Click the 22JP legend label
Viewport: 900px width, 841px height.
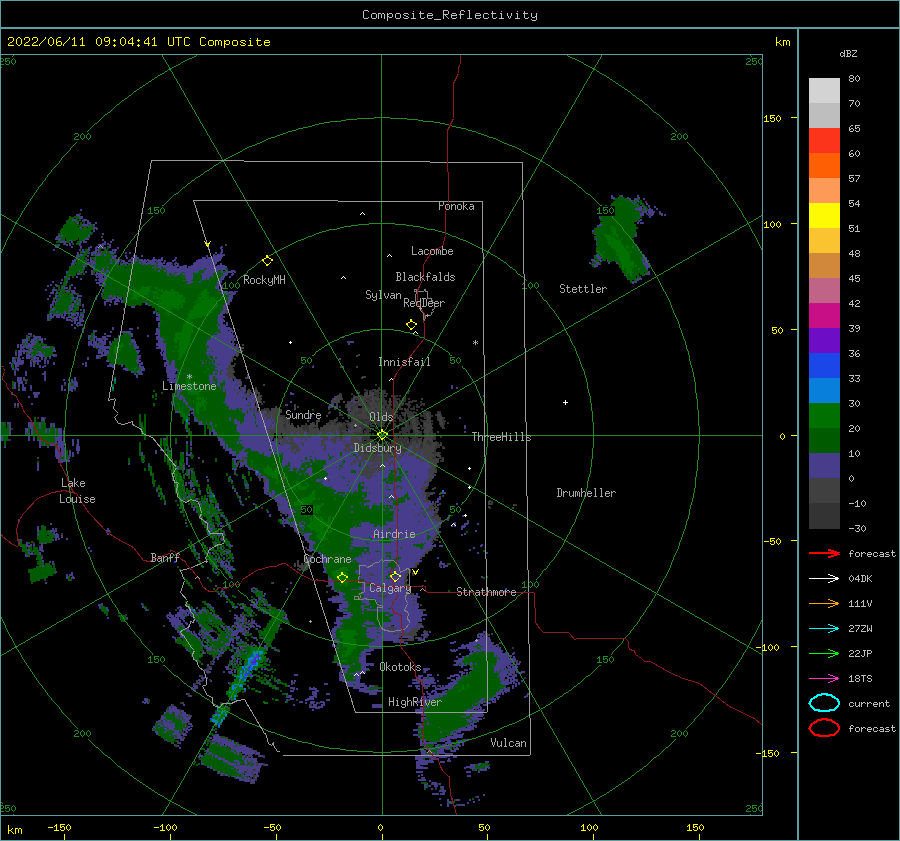pyautogui.click(x=860, y=653)
